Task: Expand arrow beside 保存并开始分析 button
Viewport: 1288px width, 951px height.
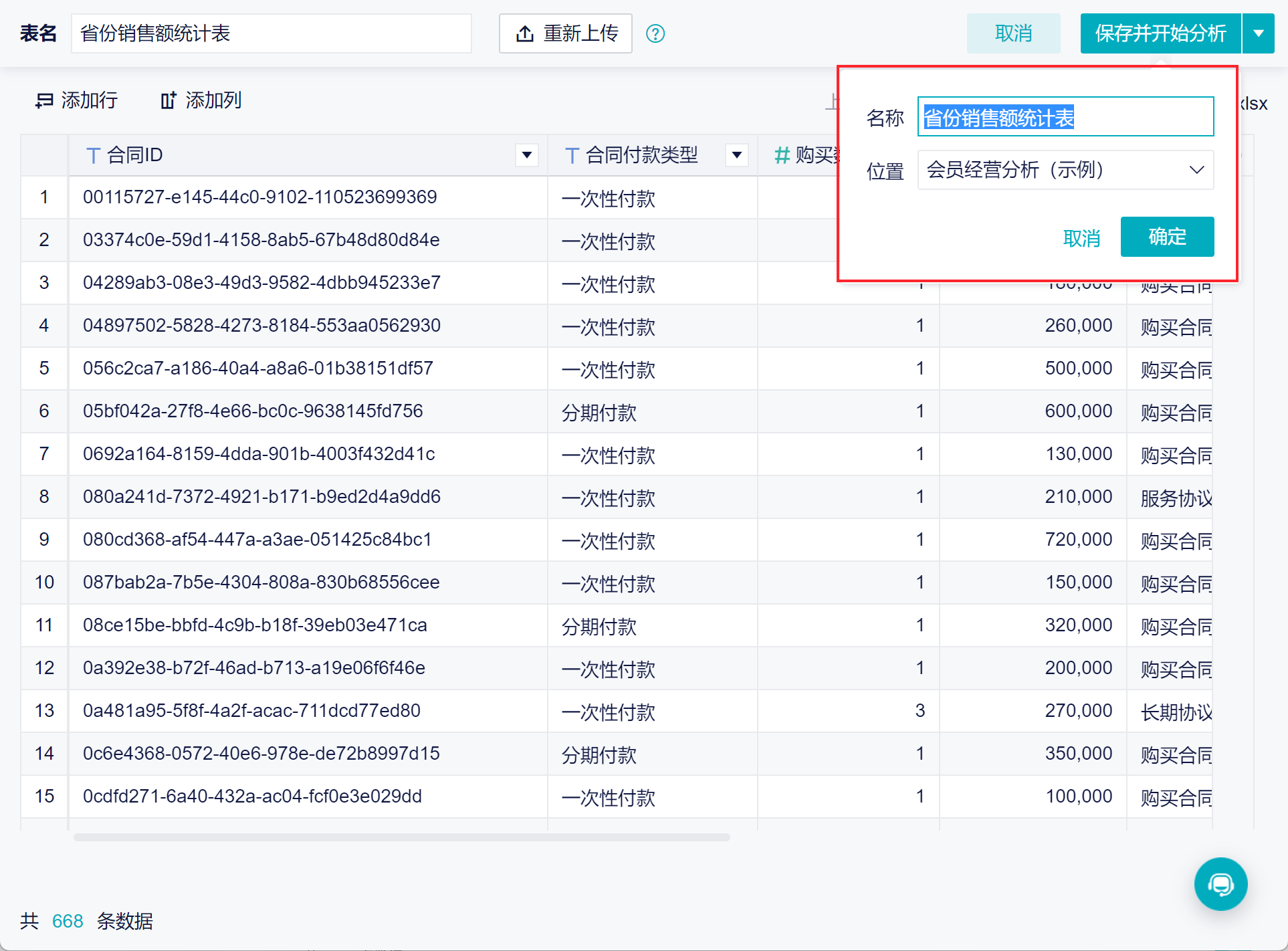Action: [1259, 33]
